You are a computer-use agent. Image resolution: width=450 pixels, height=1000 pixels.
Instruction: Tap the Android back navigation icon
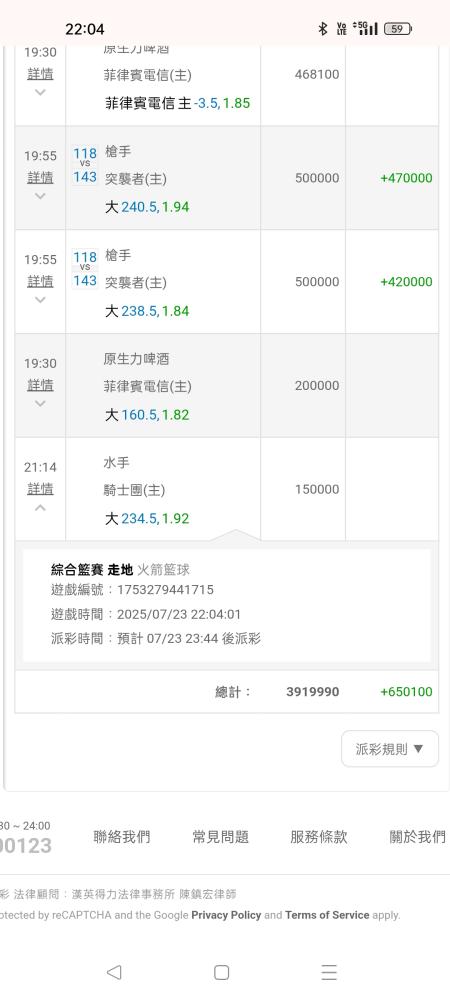[114, 972]
